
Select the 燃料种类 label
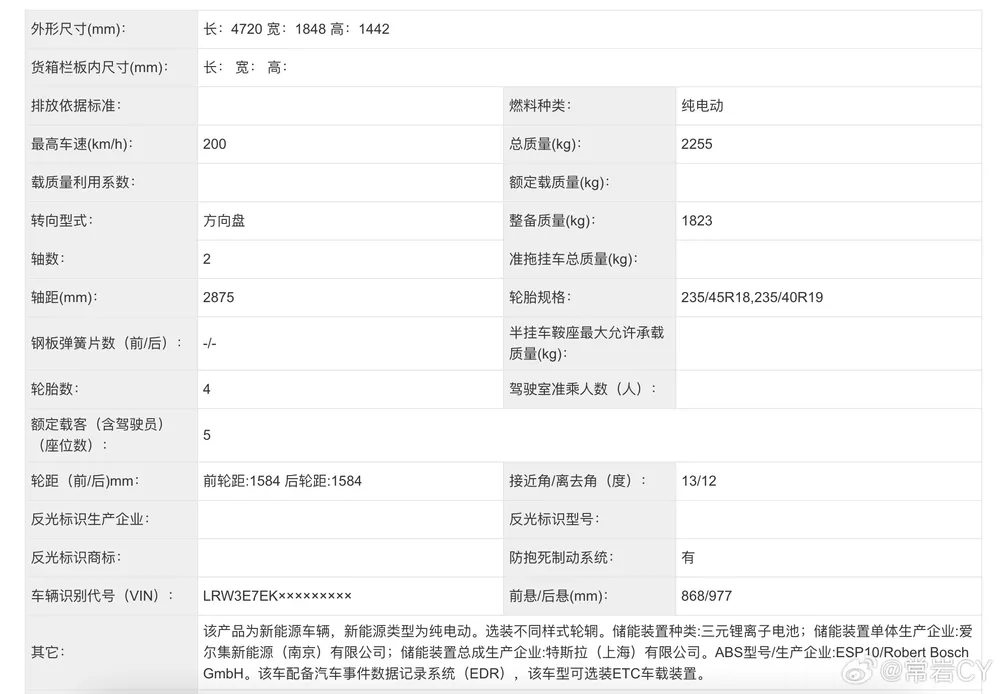pyautogui.click(x=540, y=106)
